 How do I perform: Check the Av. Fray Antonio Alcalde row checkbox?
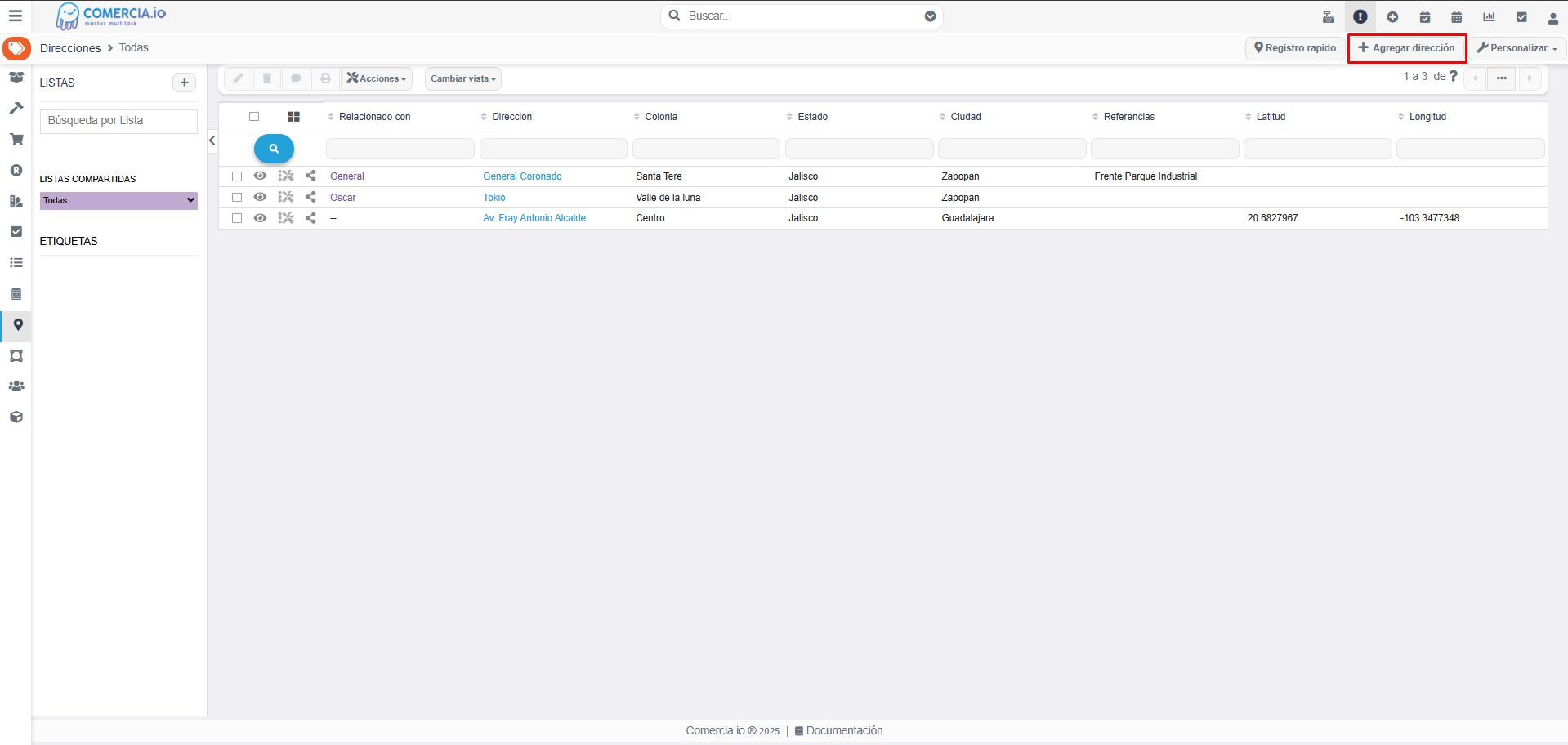[237, 218]
